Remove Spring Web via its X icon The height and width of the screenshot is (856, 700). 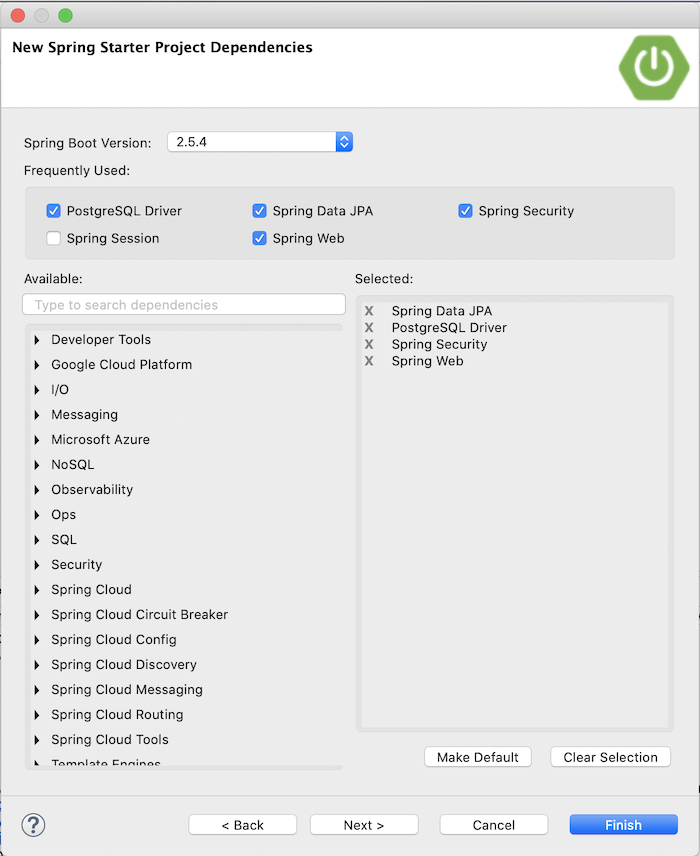click(369, 361)
